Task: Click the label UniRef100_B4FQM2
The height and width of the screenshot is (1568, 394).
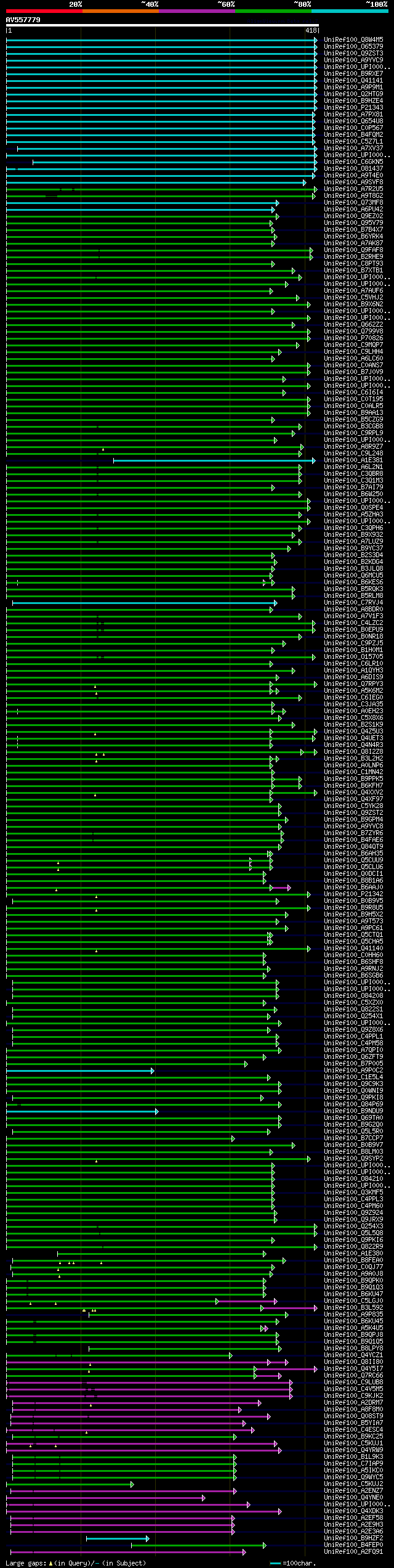Action: coord(353,134)
